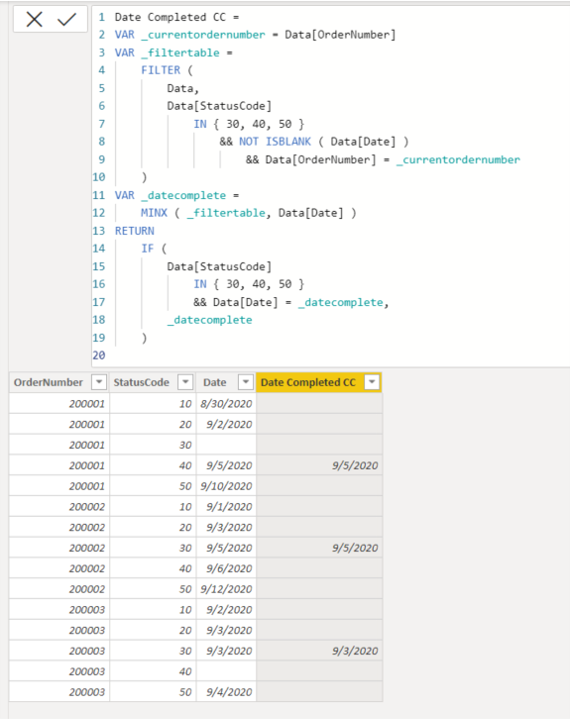This screenshot has width=570, height=719.
Task: Click the _datecomplete declaration on line 11
Action: [183, 195]
